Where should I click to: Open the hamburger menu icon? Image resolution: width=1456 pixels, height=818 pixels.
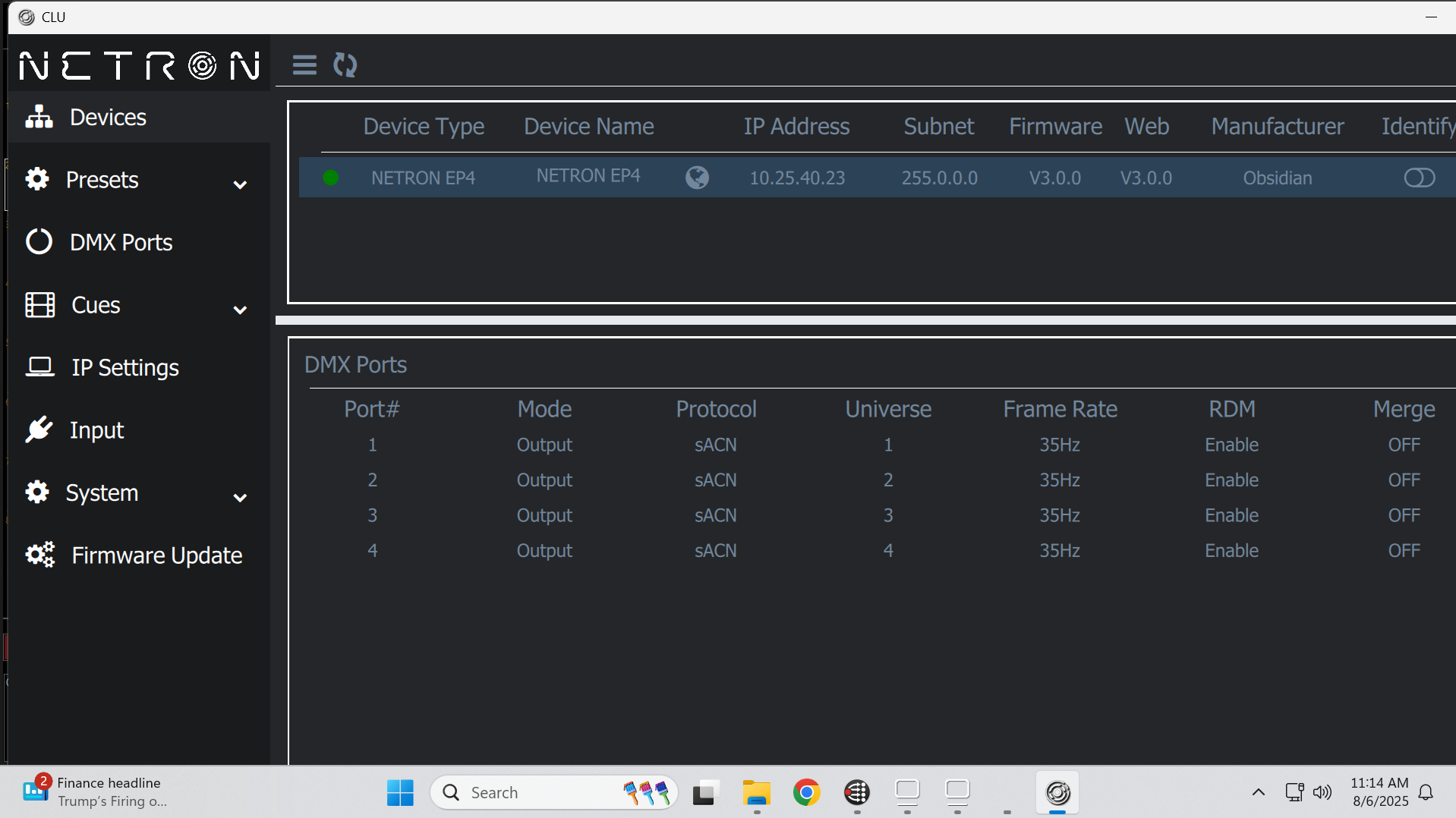pyautogui.click(x=304, y=65)
